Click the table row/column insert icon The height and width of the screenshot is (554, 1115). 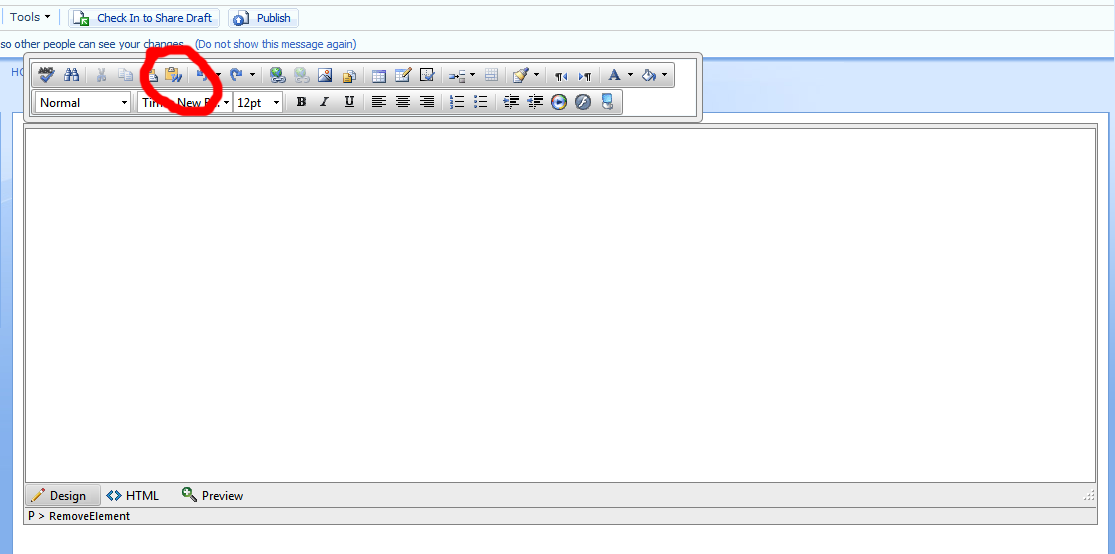(x=457, y=75)
